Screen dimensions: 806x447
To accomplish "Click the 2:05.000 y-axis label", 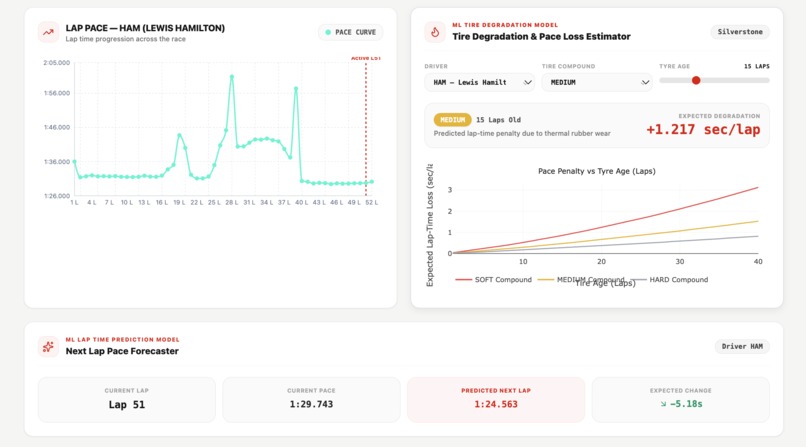I will click(57, 63).
